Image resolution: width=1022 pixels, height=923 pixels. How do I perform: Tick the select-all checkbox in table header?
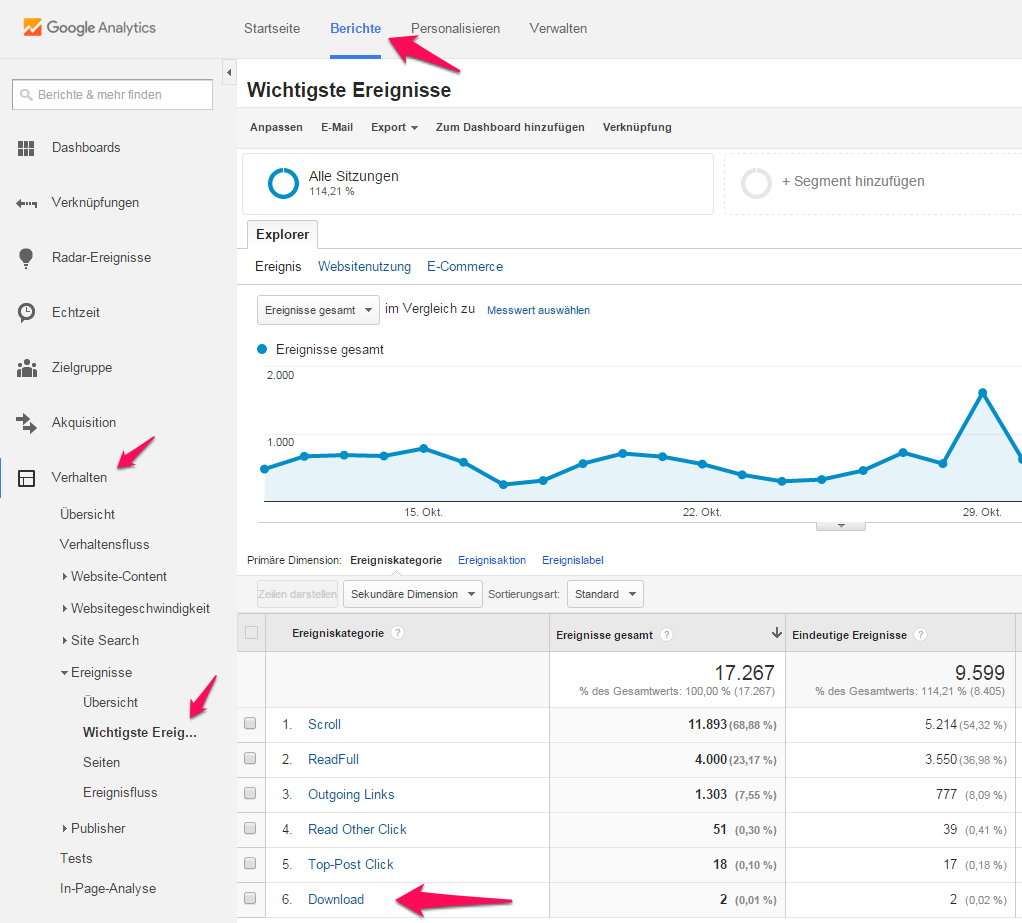(x=251, y=632)
